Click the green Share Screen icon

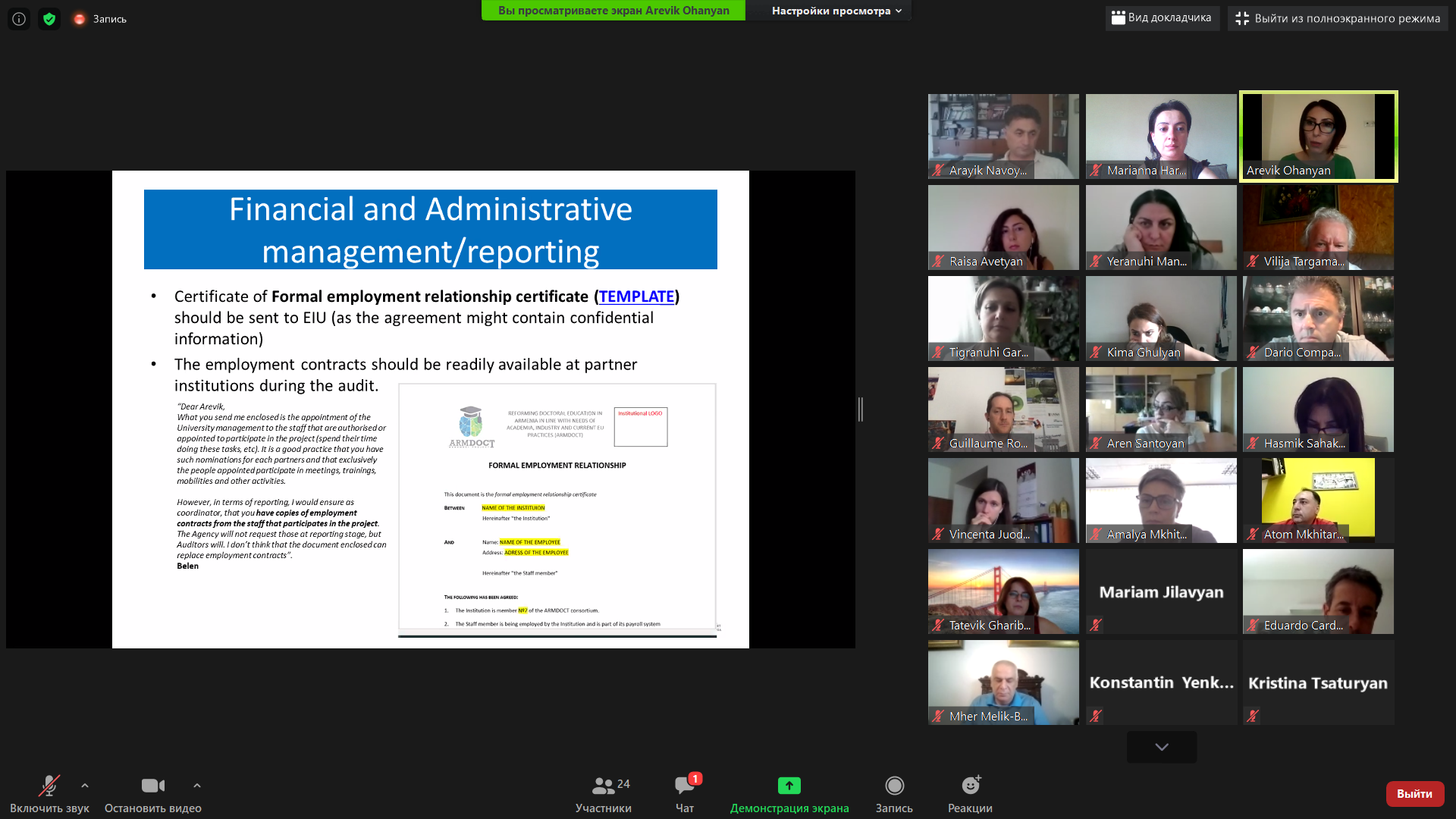coord(789,786)
